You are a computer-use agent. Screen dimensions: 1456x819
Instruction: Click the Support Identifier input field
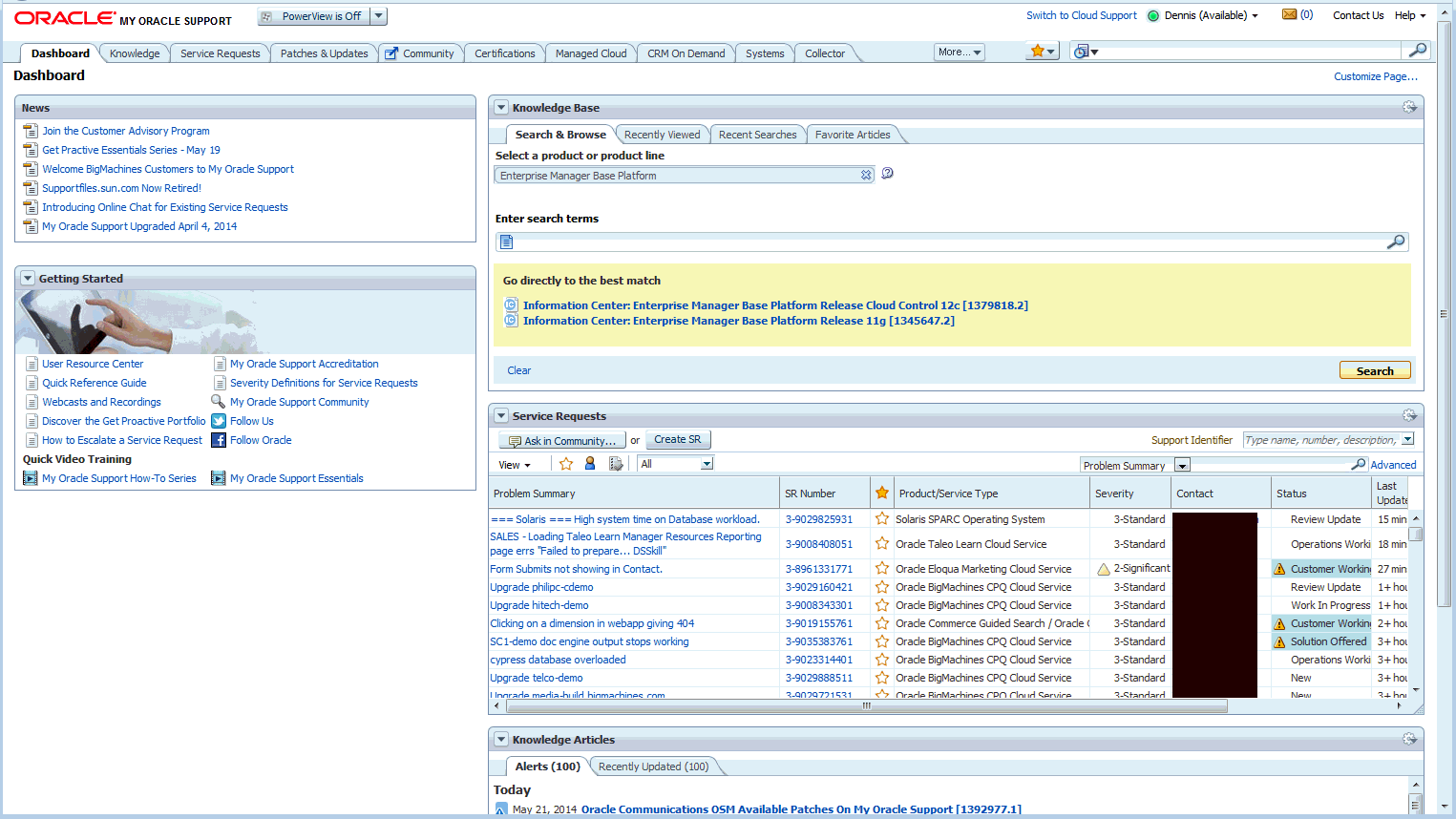(x=1321, y=439)
